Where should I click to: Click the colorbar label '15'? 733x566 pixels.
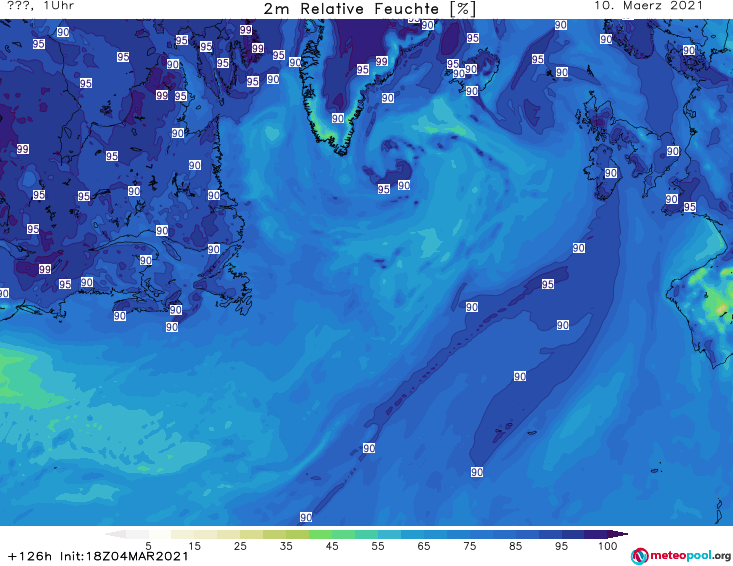click(x=194, y=546)
